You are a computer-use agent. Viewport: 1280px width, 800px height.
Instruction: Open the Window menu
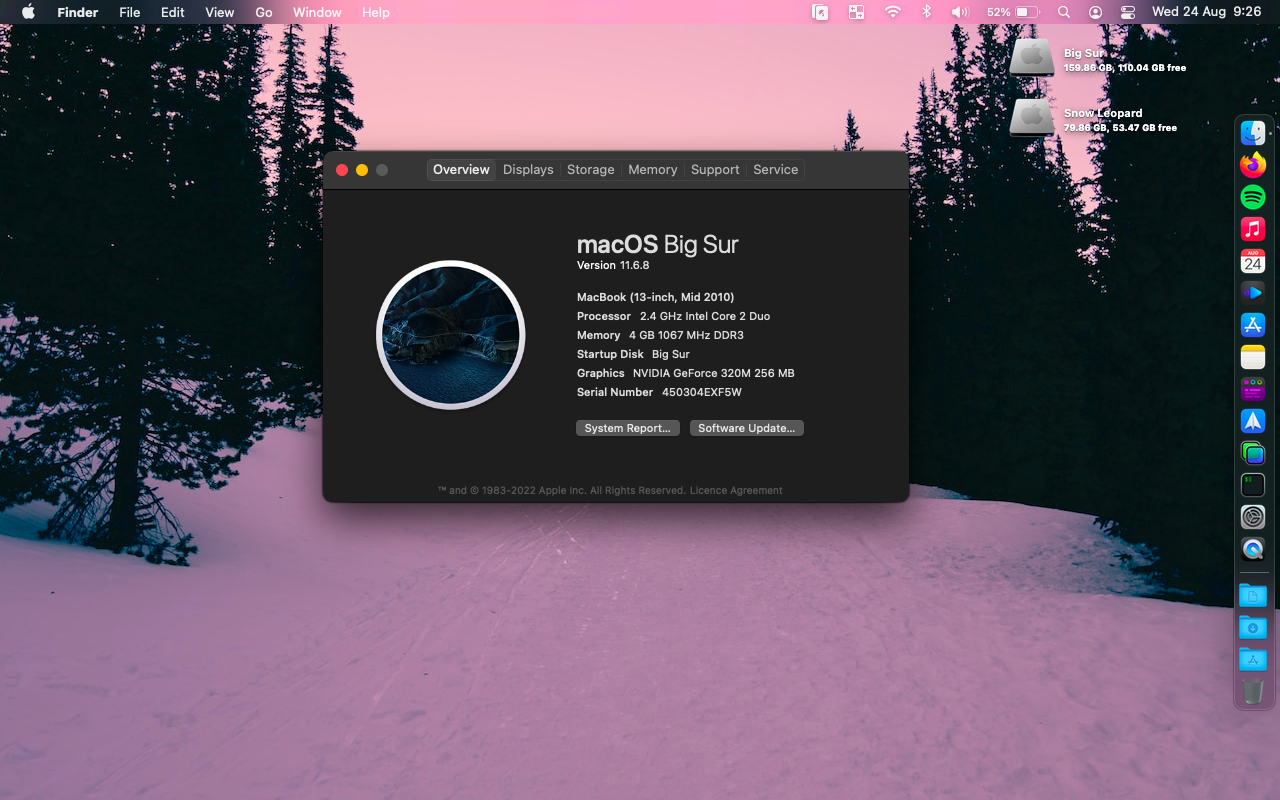[317, 12]
